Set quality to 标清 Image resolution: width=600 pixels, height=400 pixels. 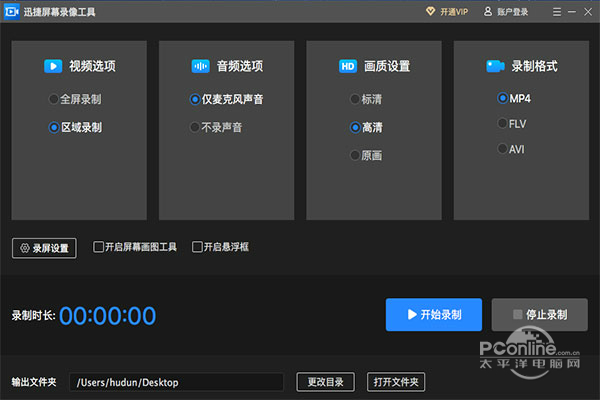(355, 99)
